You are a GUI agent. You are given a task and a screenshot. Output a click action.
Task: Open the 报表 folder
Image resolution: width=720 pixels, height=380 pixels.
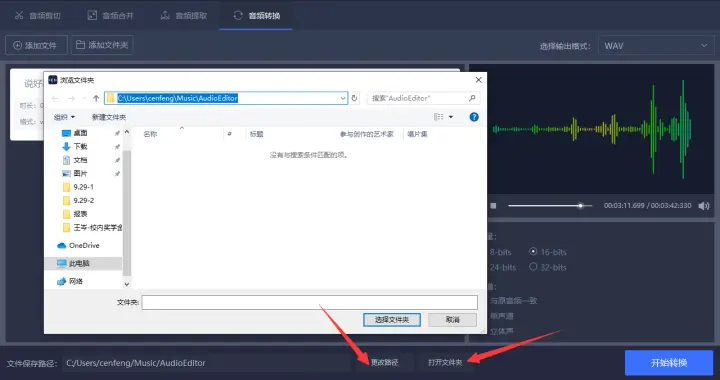80,214
